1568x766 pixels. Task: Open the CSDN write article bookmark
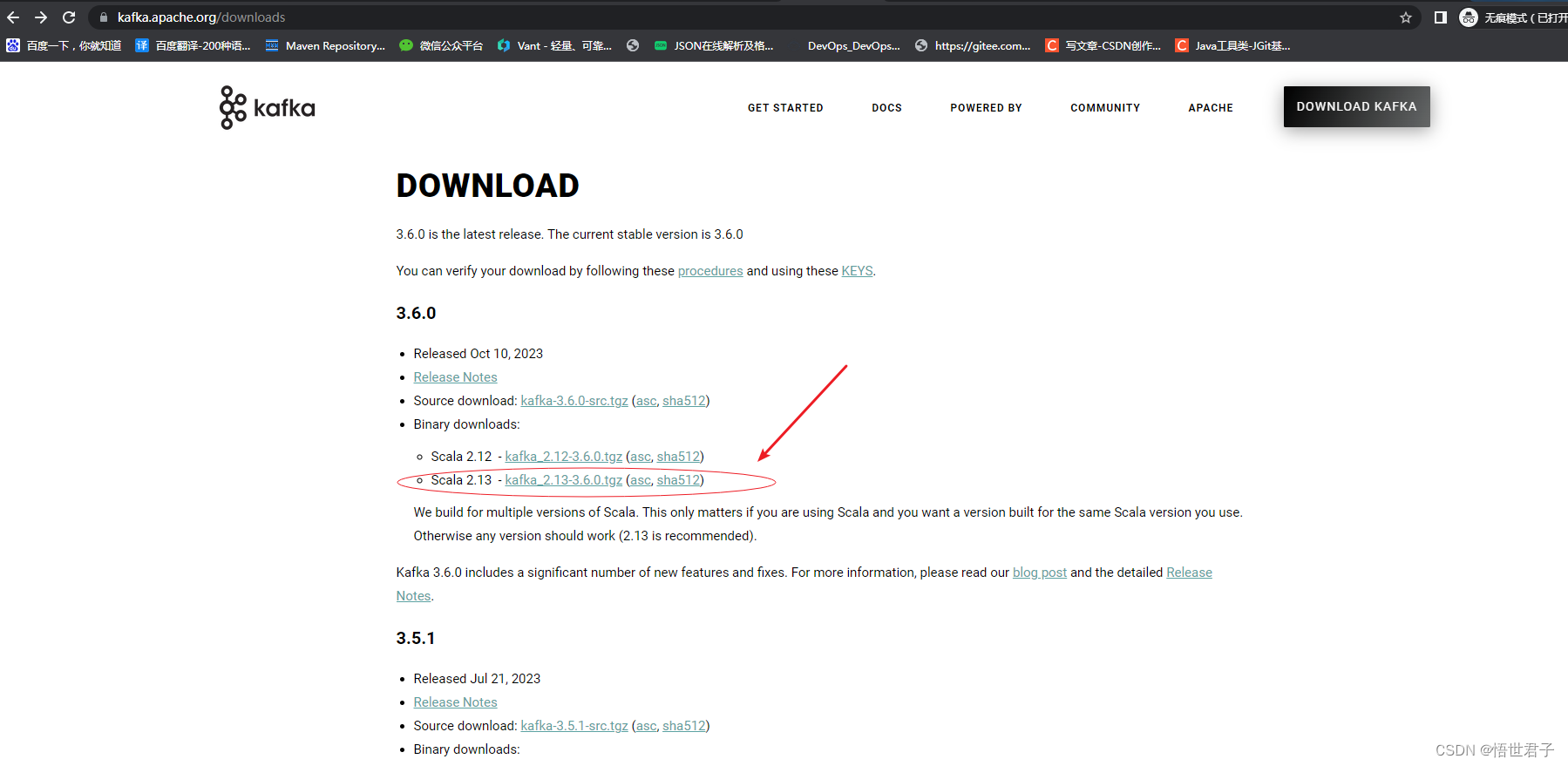point(1103,45)
